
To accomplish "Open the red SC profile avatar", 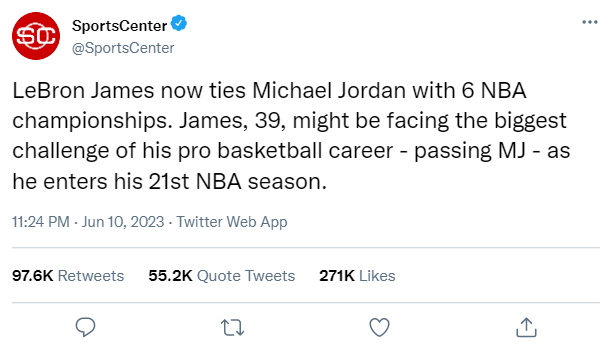I will point(36,36).
